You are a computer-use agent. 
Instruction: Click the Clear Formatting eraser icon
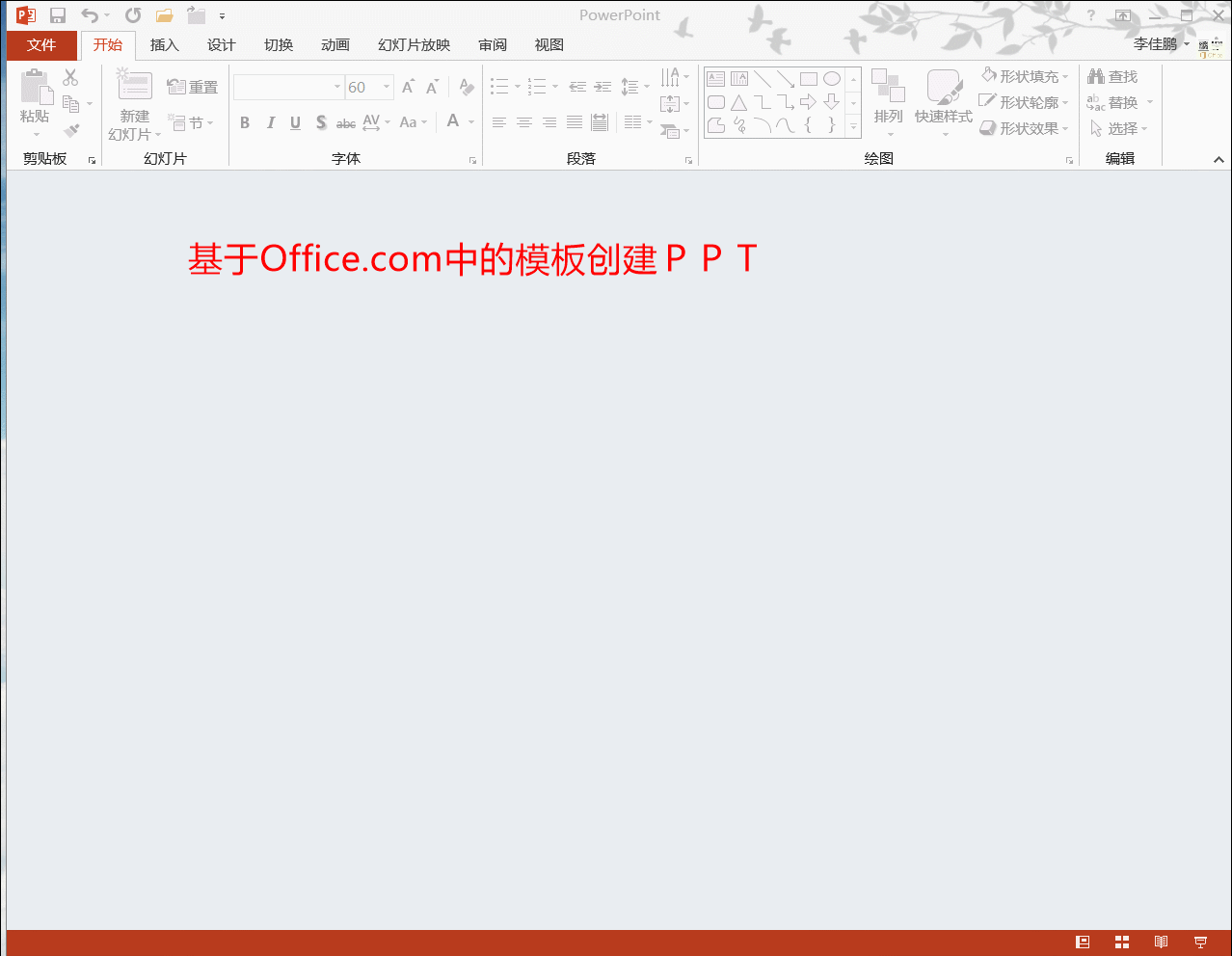pyautogui.click(x=467, y=87)
